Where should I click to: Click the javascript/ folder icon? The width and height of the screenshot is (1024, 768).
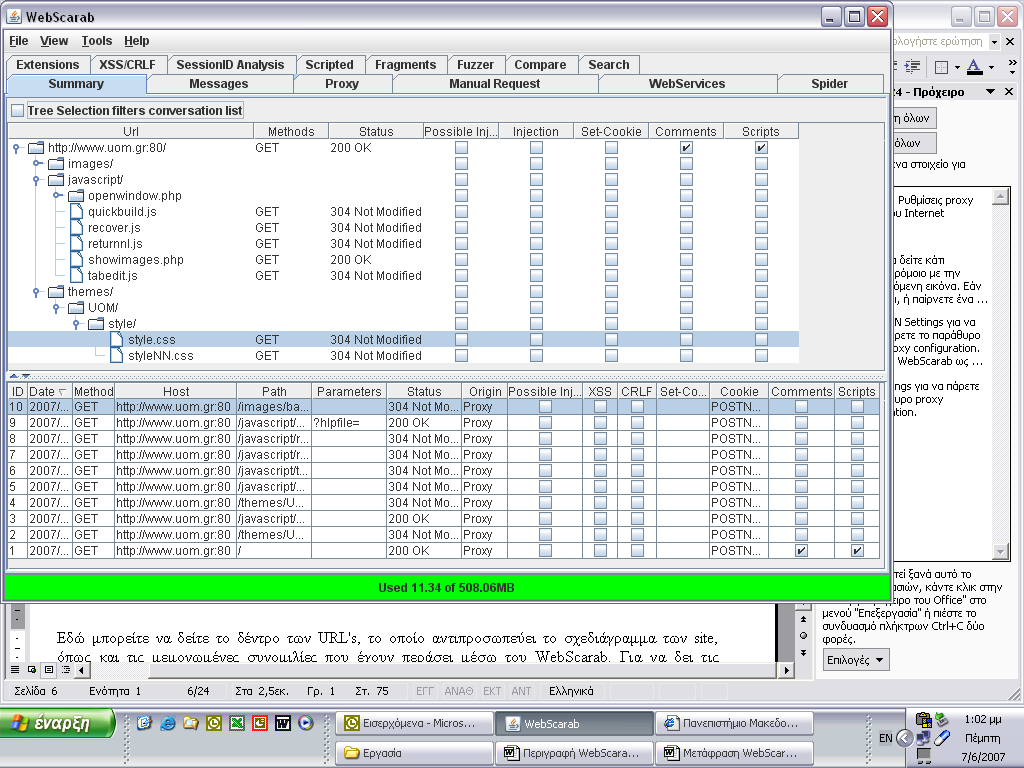pos(56,180)
